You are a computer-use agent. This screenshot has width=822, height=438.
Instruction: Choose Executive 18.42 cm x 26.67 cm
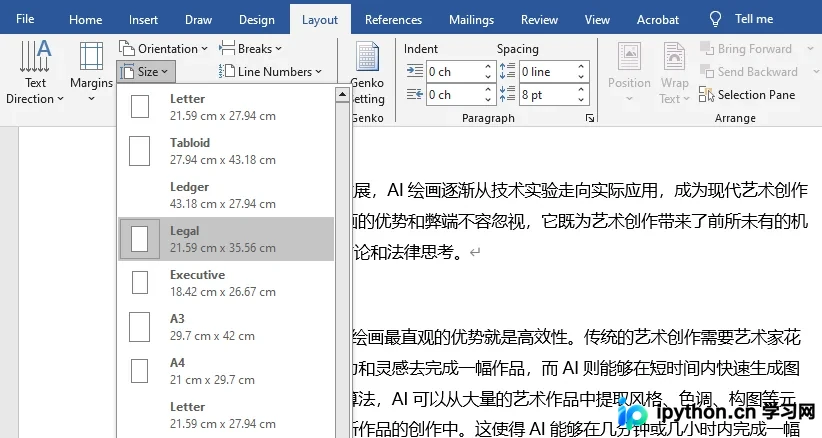226,283
